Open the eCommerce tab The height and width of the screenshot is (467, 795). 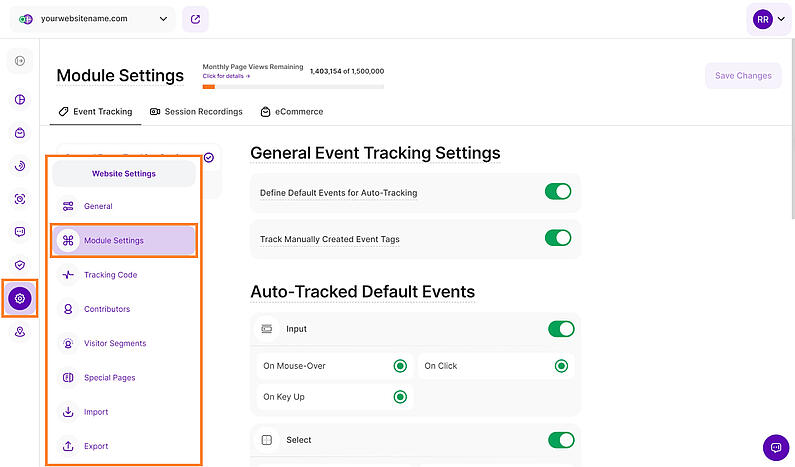[292, 112]
